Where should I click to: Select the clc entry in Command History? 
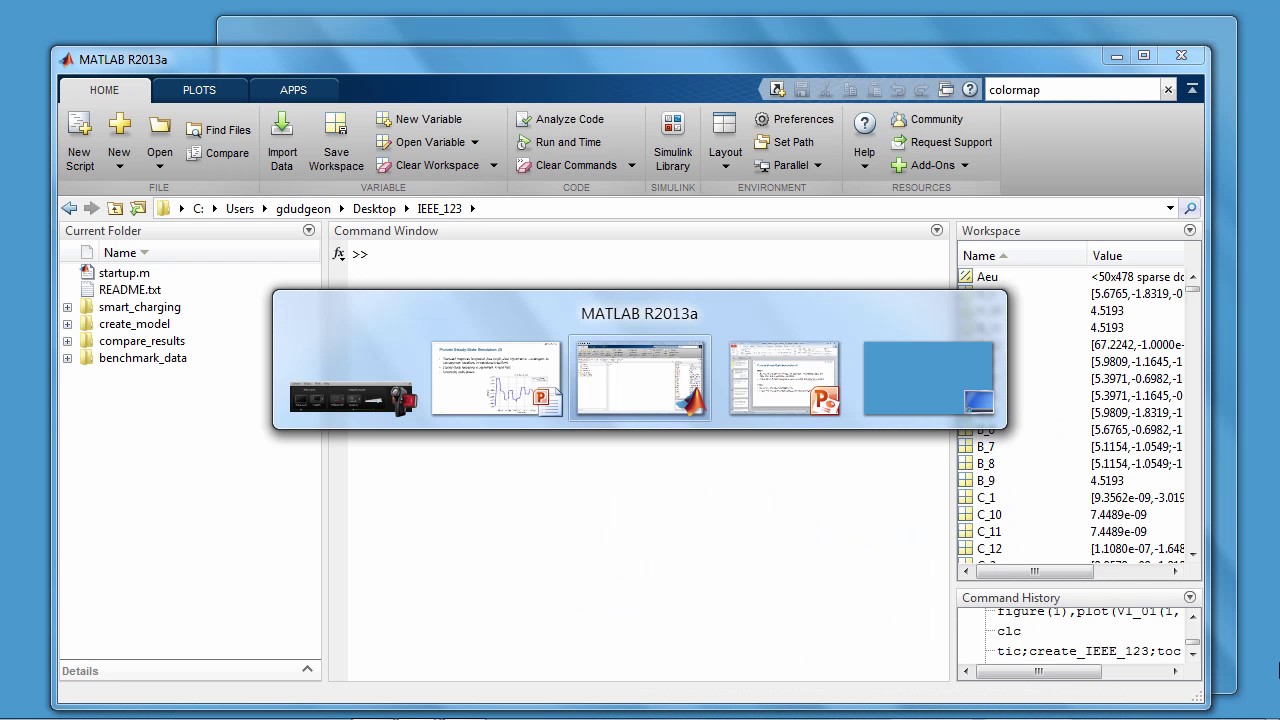click(1009, 631)
